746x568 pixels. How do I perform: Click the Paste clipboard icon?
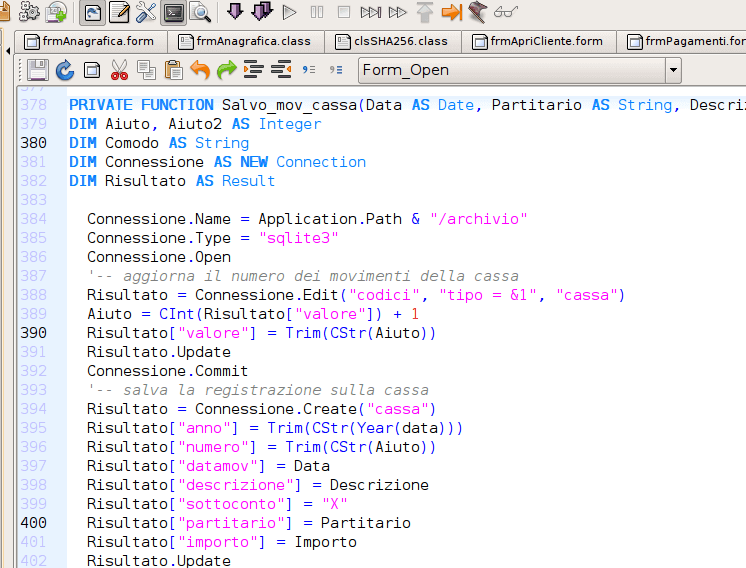tap(174, 70)
